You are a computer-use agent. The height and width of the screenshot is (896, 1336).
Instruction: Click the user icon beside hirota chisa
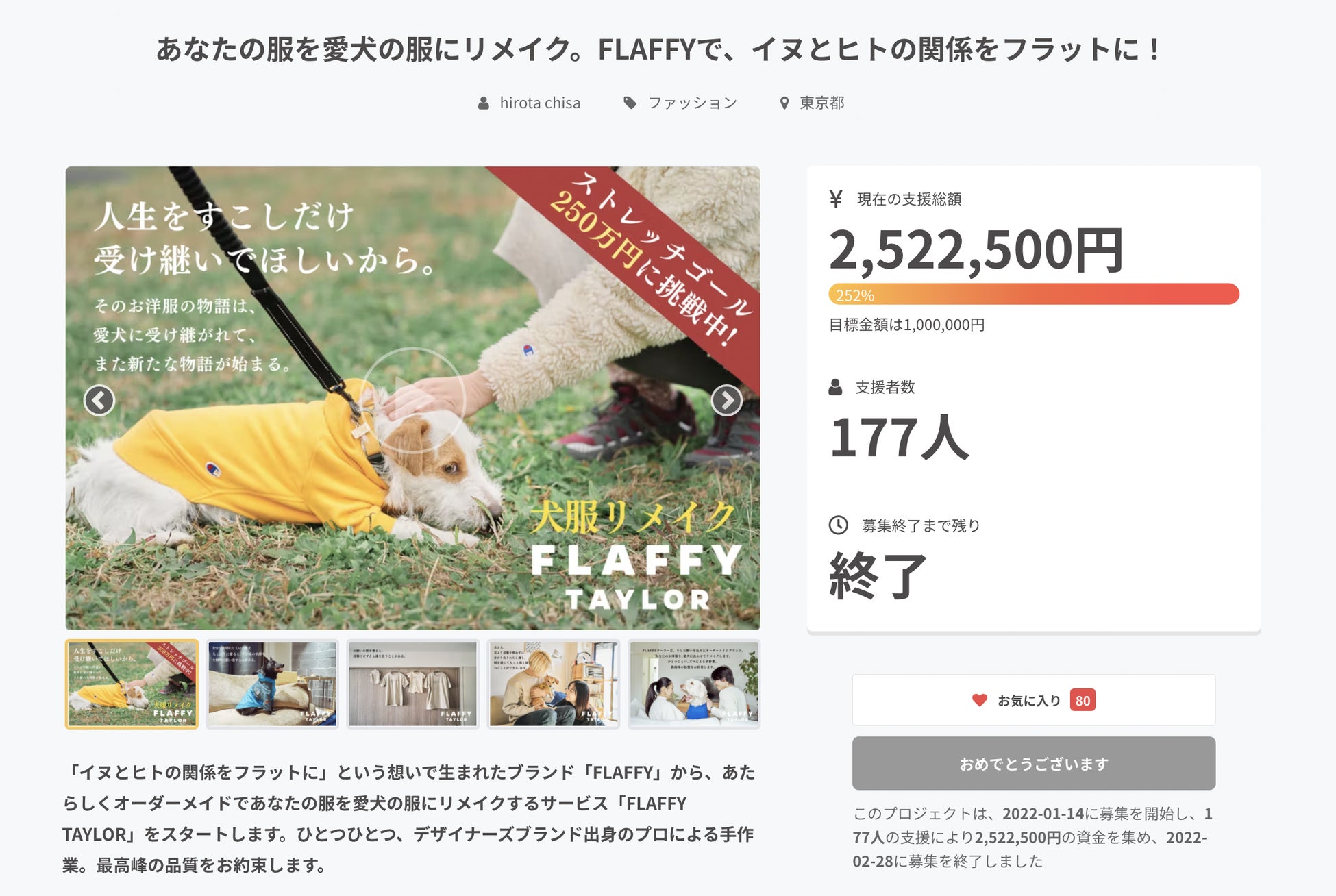coord(484,103)
